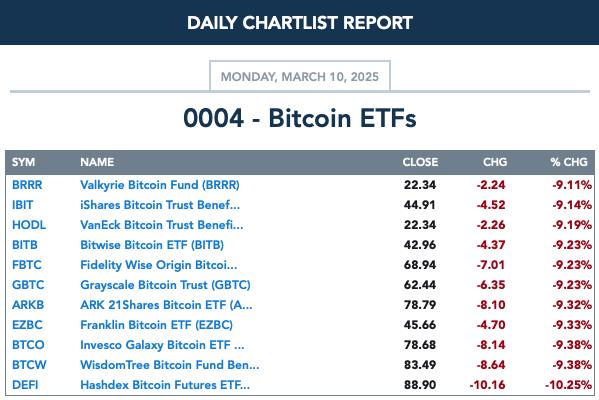Screen dimensions: 599x400
Task: Select ARK 21Shares Bitcoin ETF name
Action: [166, 305]
